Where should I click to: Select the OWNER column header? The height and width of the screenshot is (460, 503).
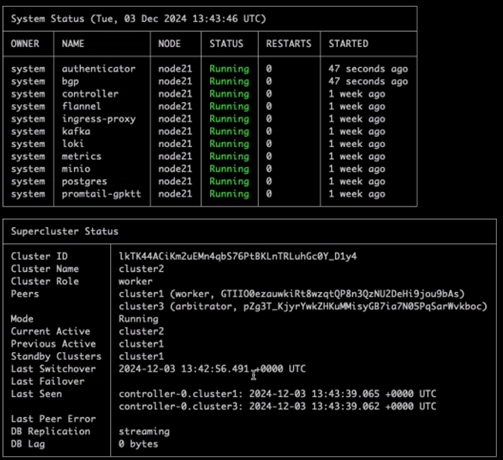tap(25, 44)
